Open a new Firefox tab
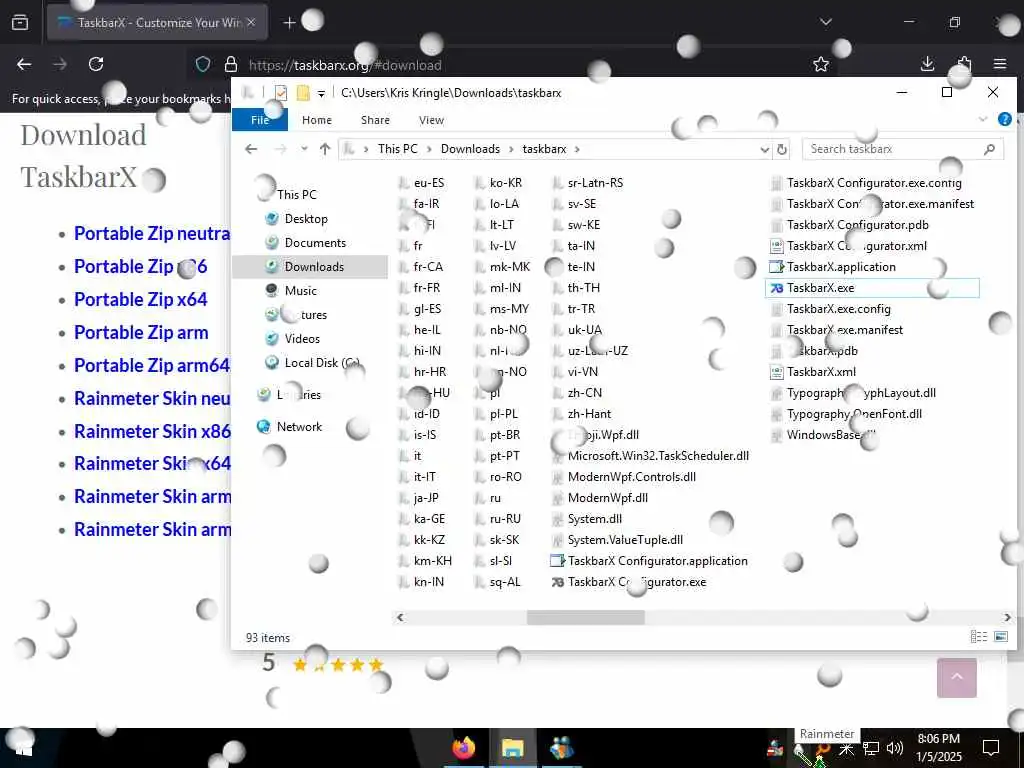 pyautogui.click(x=289, y=23)
